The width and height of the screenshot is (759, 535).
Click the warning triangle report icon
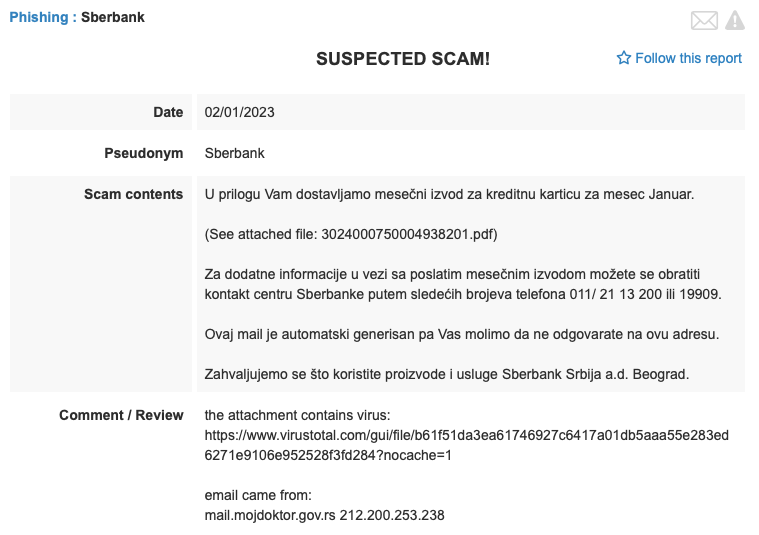(734, 20)
